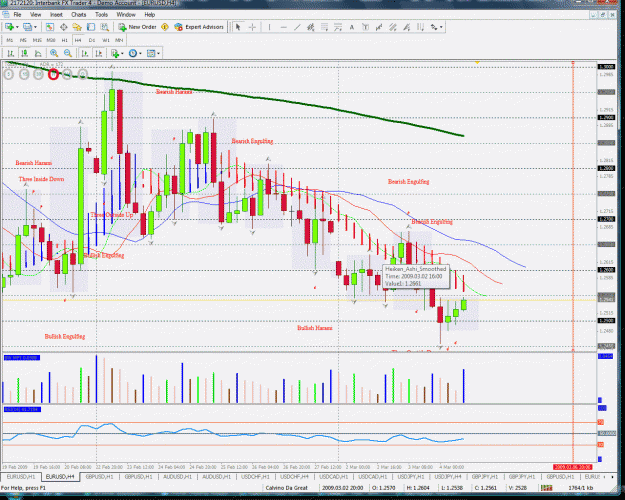Click the 'Three Outside Up' pattern label
This screenshot has height=500, width=625.
pos(112,215)
